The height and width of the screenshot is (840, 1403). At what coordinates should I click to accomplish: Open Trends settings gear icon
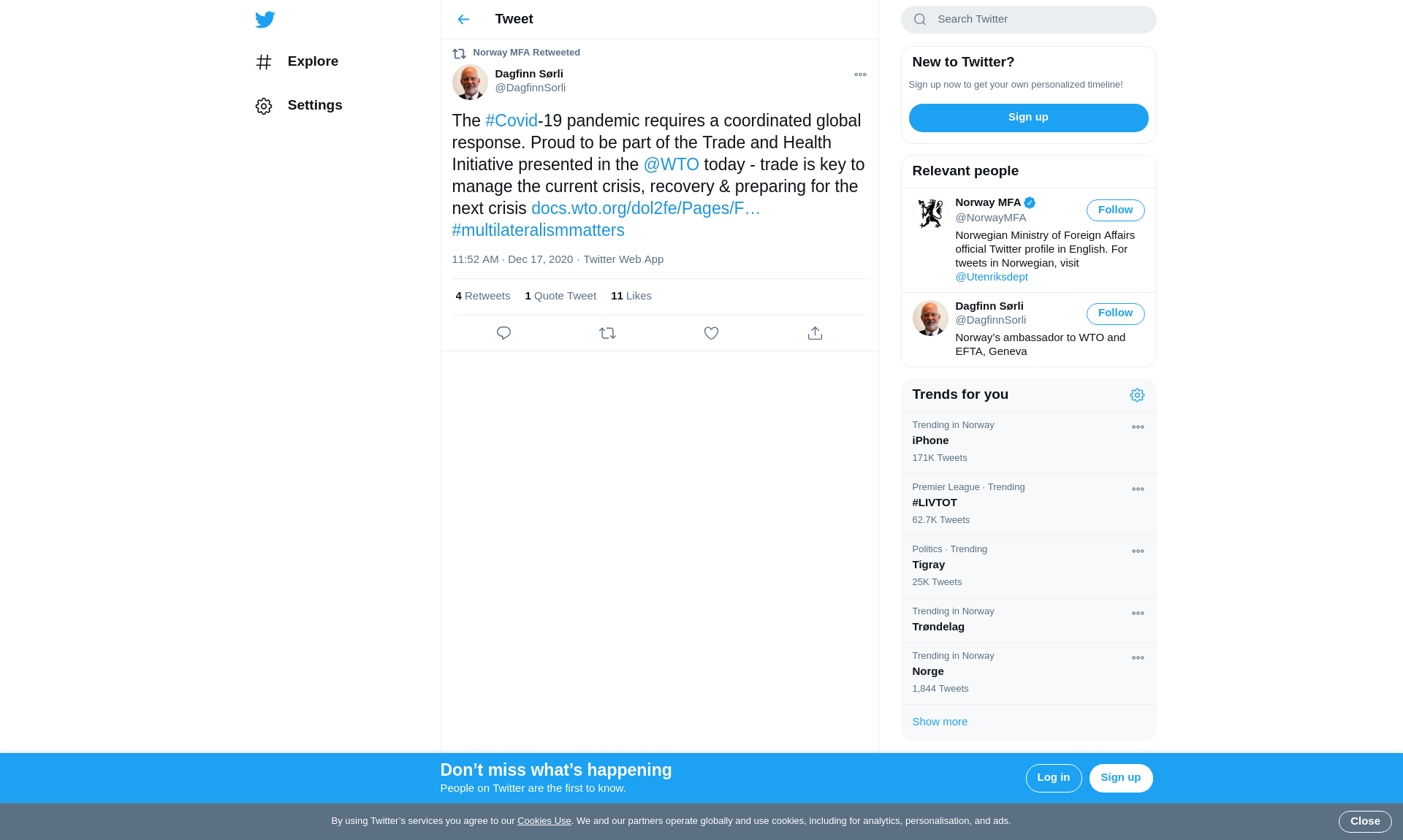coord(1137,395)
